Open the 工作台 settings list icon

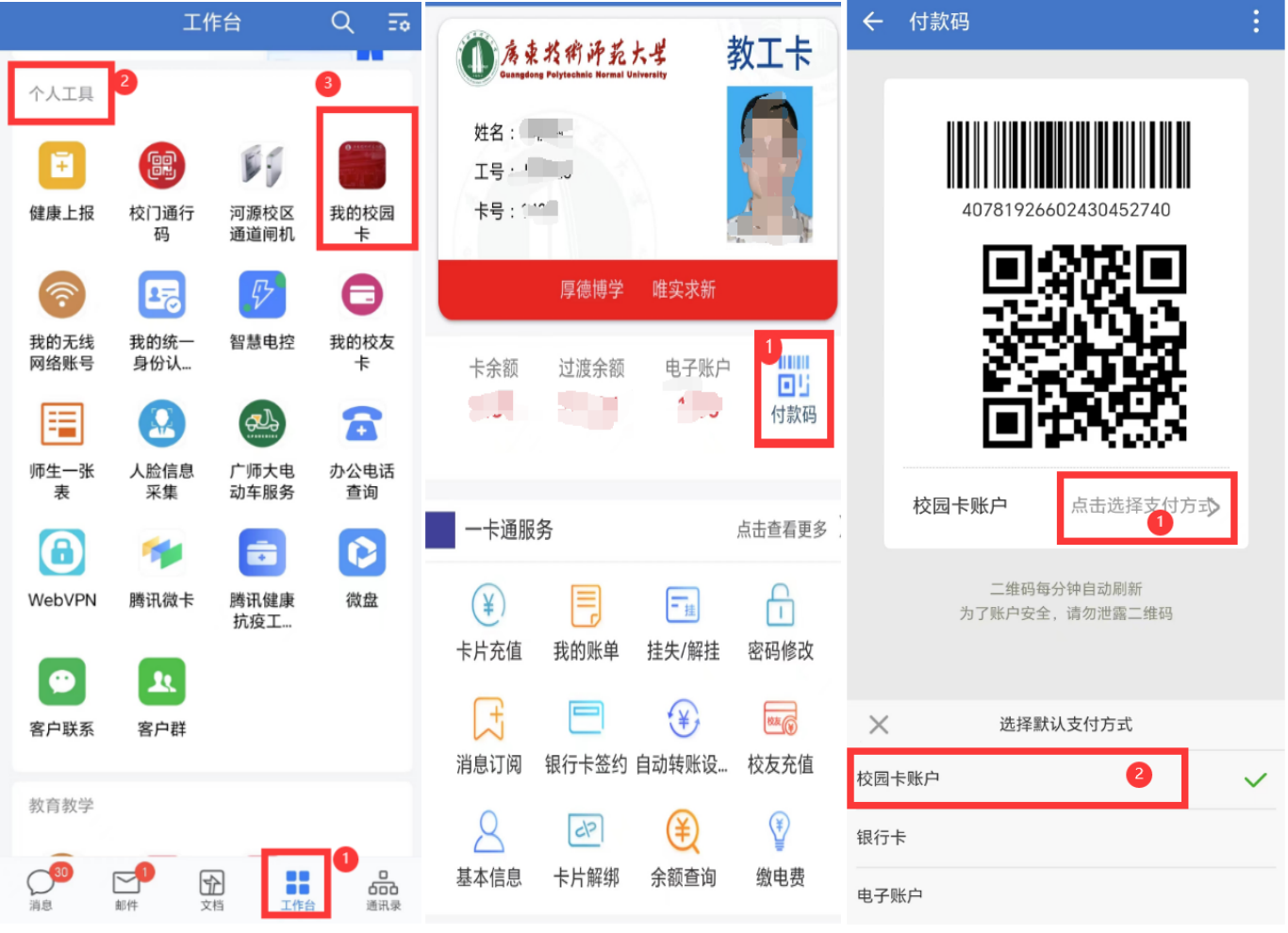point(399,22)
